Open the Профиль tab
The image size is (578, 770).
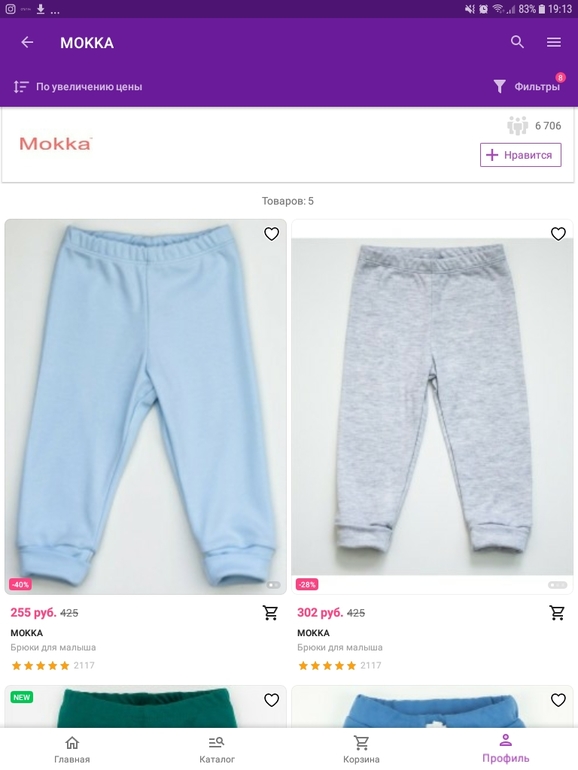tap(506, 749)
